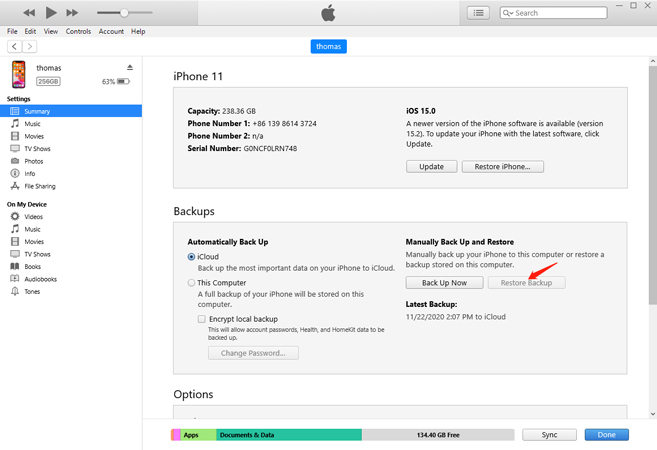657x450 pixels.
Task: Enable Encrypt local backup checkbox
Action: coord(202,317)
